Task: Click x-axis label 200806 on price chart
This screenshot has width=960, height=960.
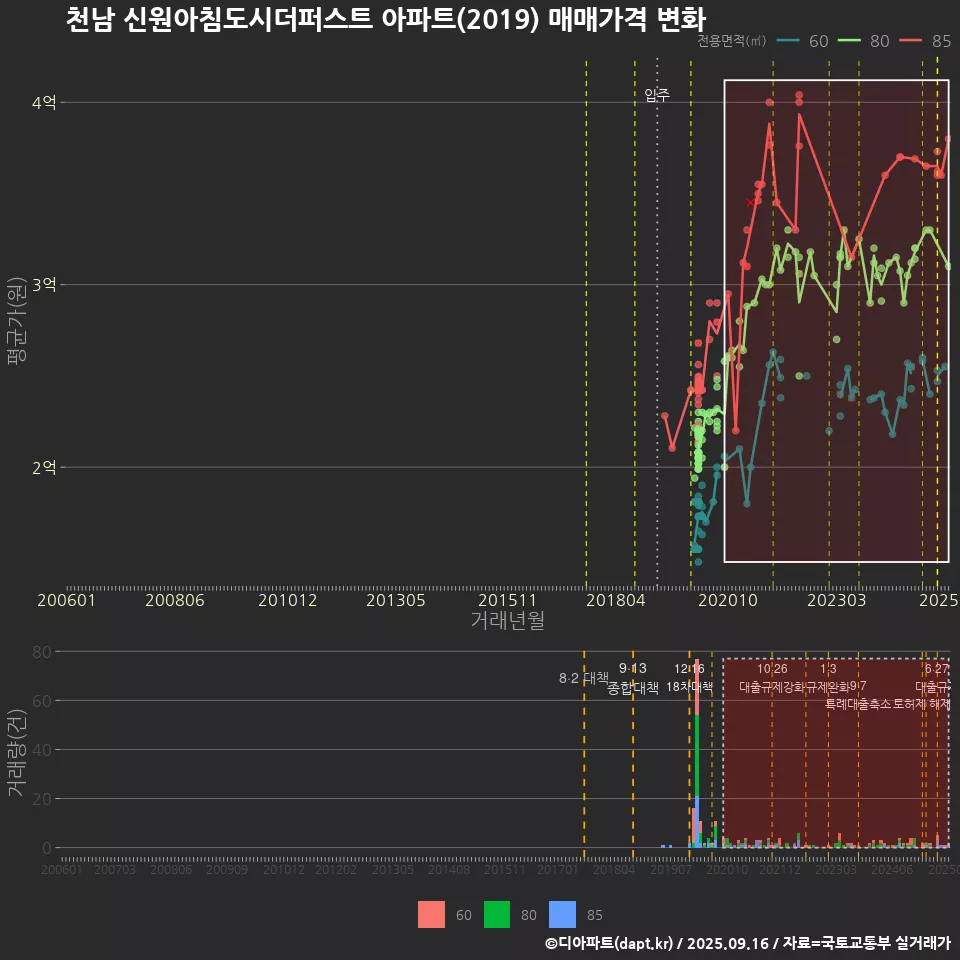Action: pyautogui.click(x=174, y=600)
